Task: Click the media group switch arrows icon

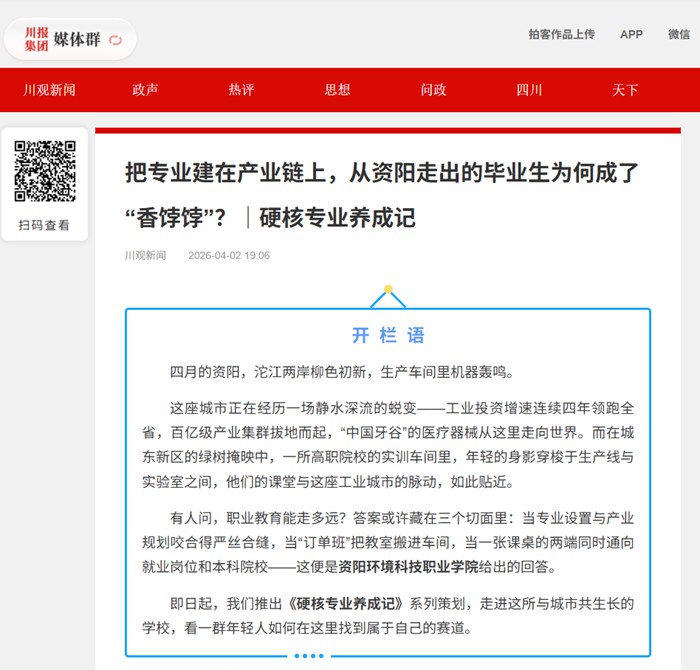Action: click(x=115, y=40)
